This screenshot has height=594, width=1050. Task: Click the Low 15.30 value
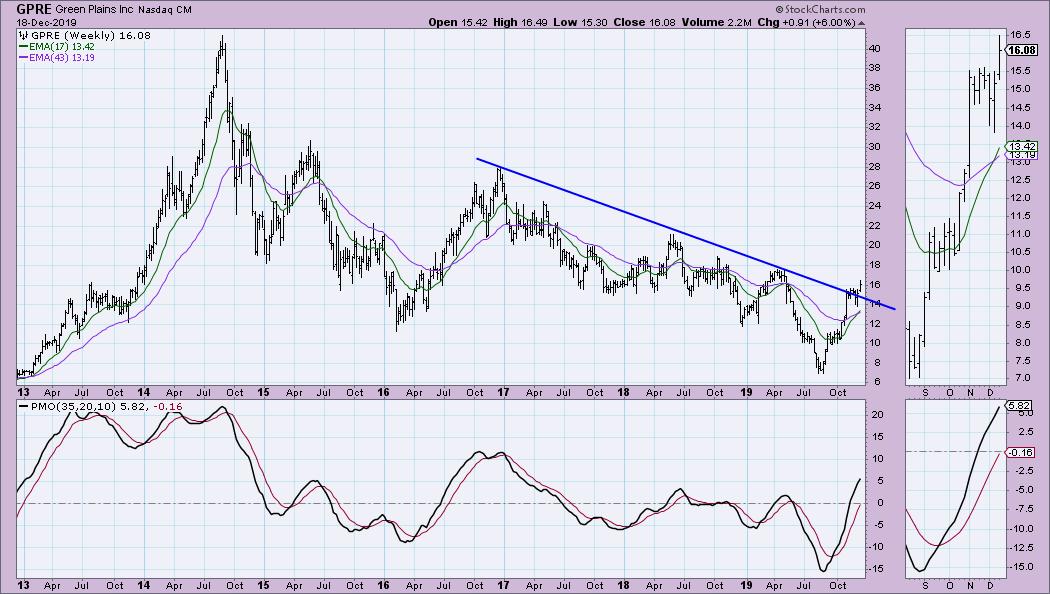pos(581,23)
